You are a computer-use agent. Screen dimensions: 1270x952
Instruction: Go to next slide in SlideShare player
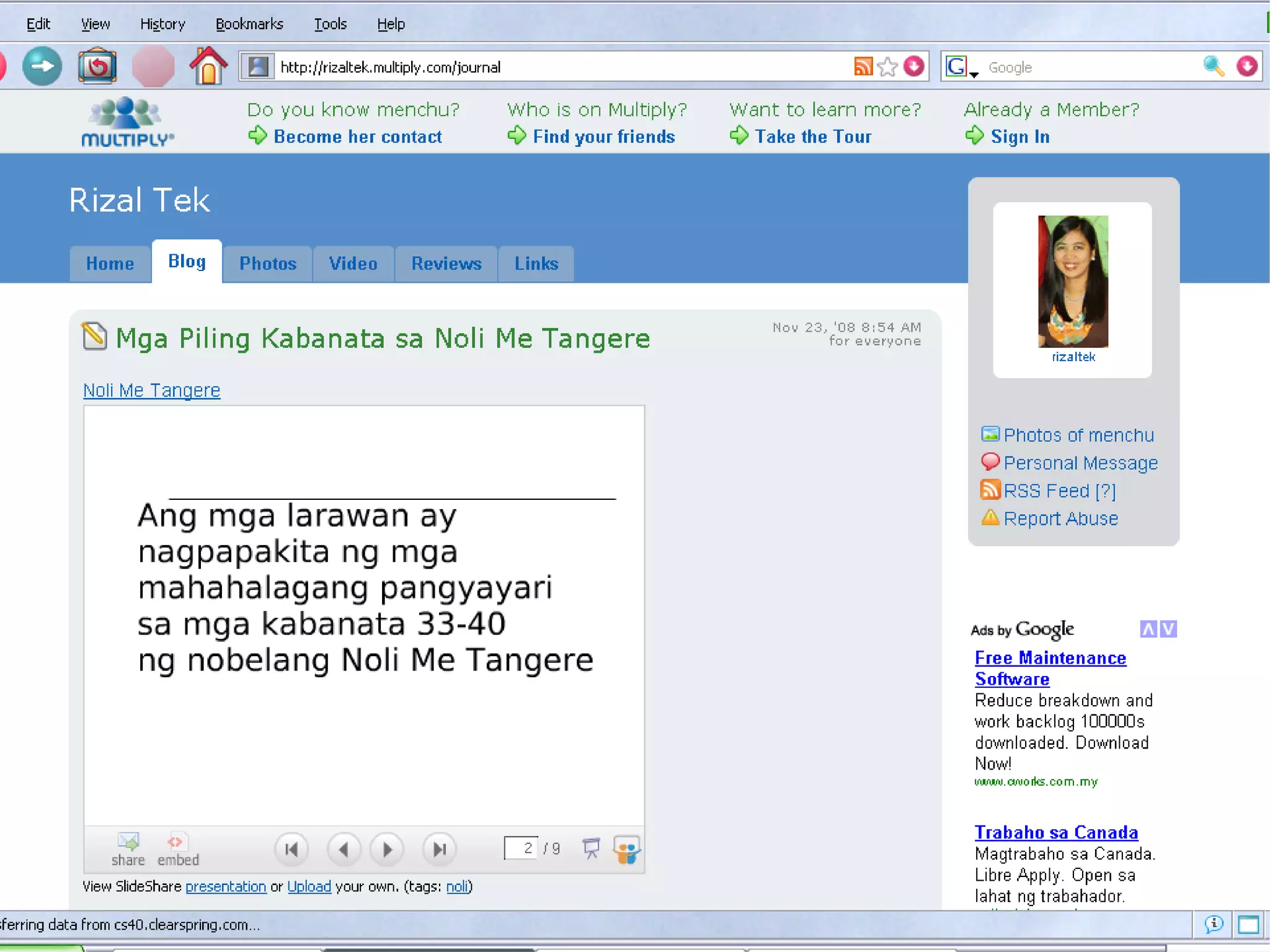click(387, 849)
